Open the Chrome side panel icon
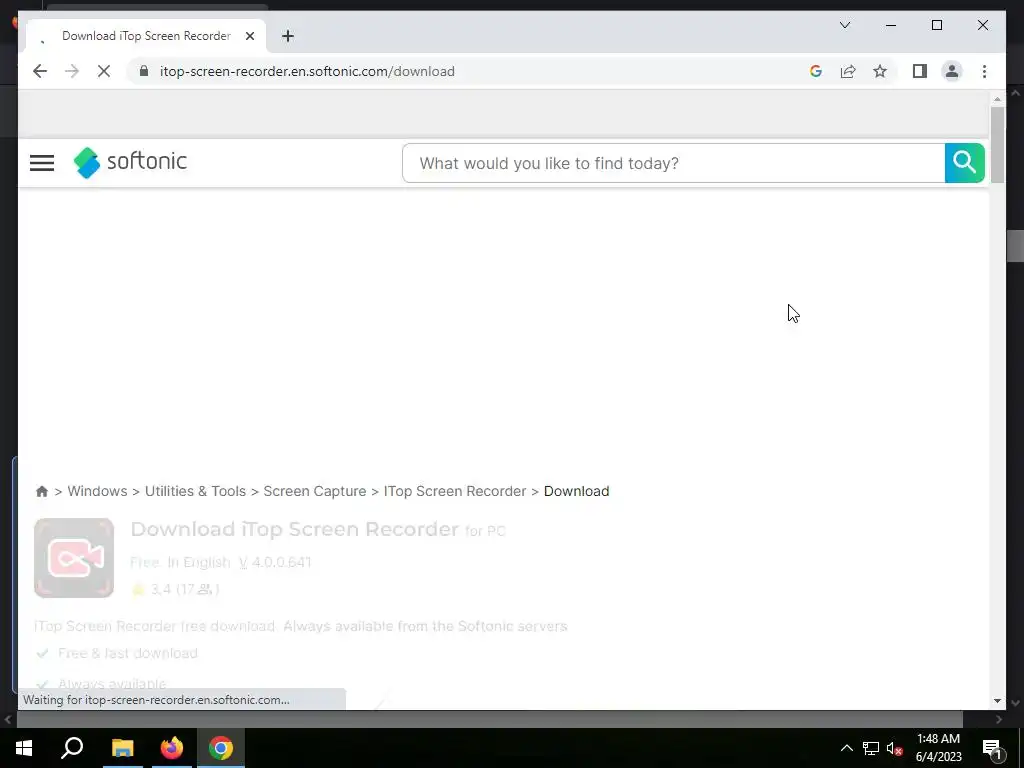 (x=920, y=71)
